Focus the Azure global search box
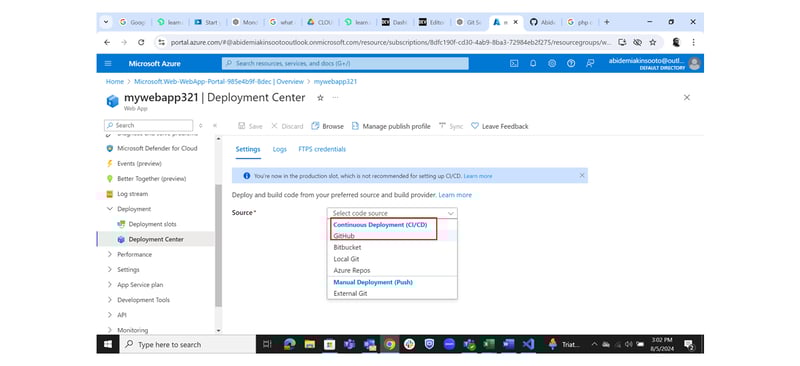 pyautogui.click(x=345, y=63)
